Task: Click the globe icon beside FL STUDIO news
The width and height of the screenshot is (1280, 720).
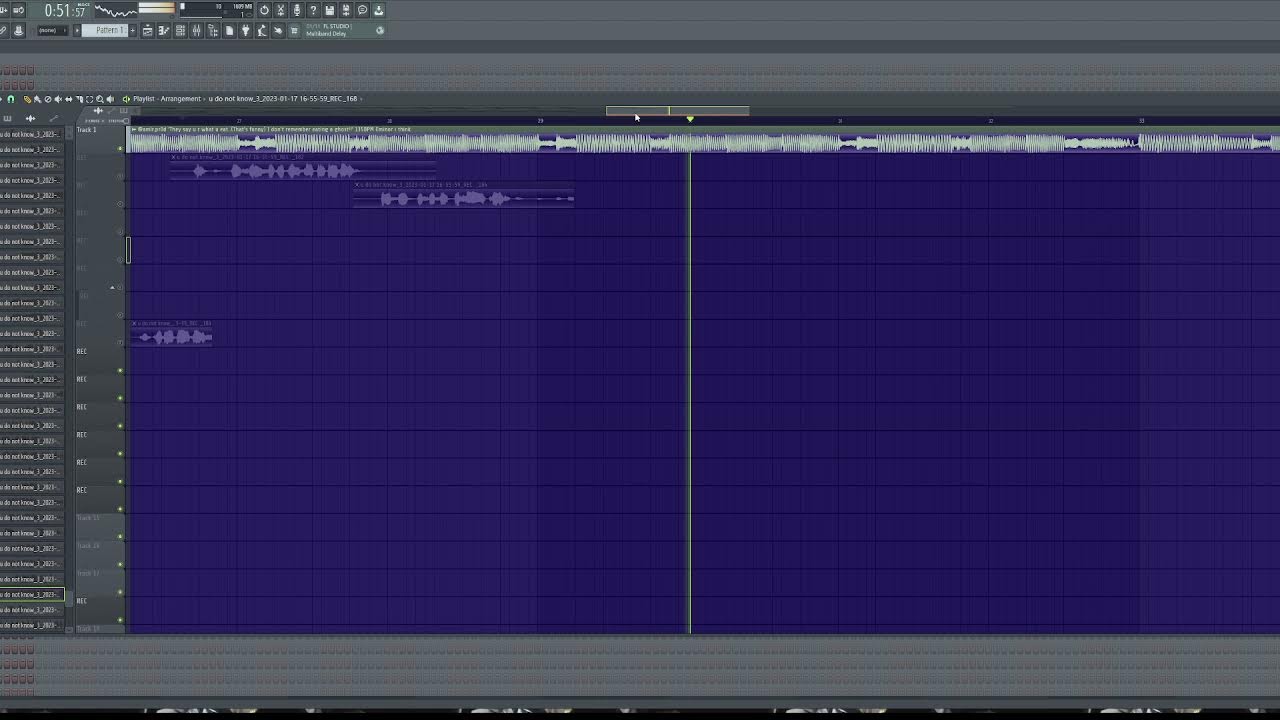Action: coord(379,30)
